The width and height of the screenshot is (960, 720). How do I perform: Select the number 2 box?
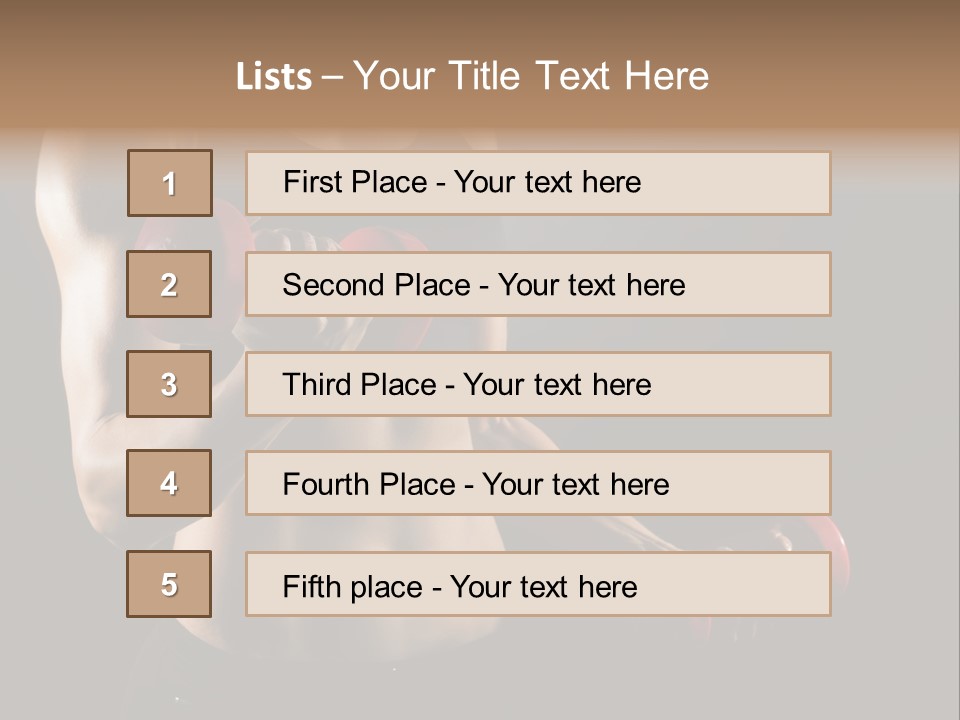click(170, 284)
